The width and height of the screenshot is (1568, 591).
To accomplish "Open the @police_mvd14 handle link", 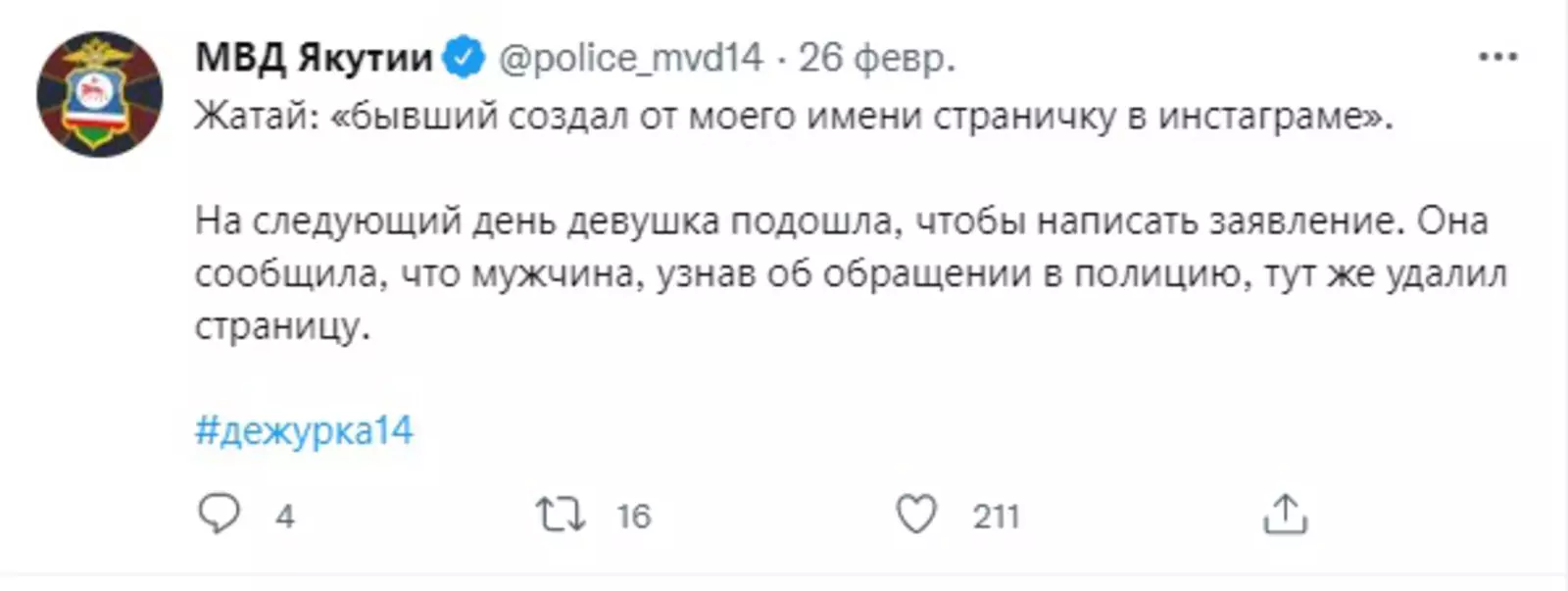I will [x=630, y=58].
